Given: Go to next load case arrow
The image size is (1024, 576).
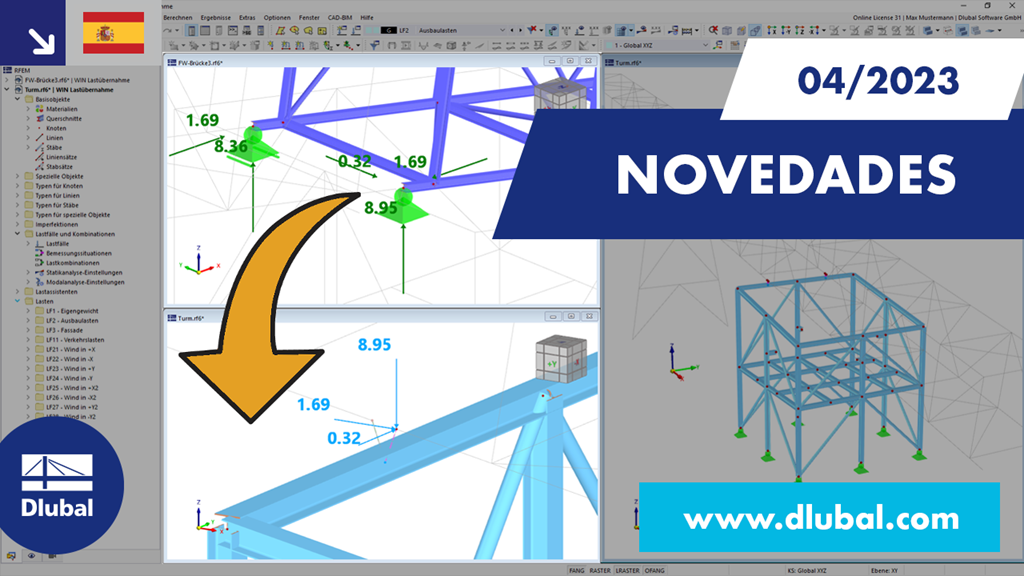Looking at the screenshot, I should pyautogui.click(x=520, y=30).
